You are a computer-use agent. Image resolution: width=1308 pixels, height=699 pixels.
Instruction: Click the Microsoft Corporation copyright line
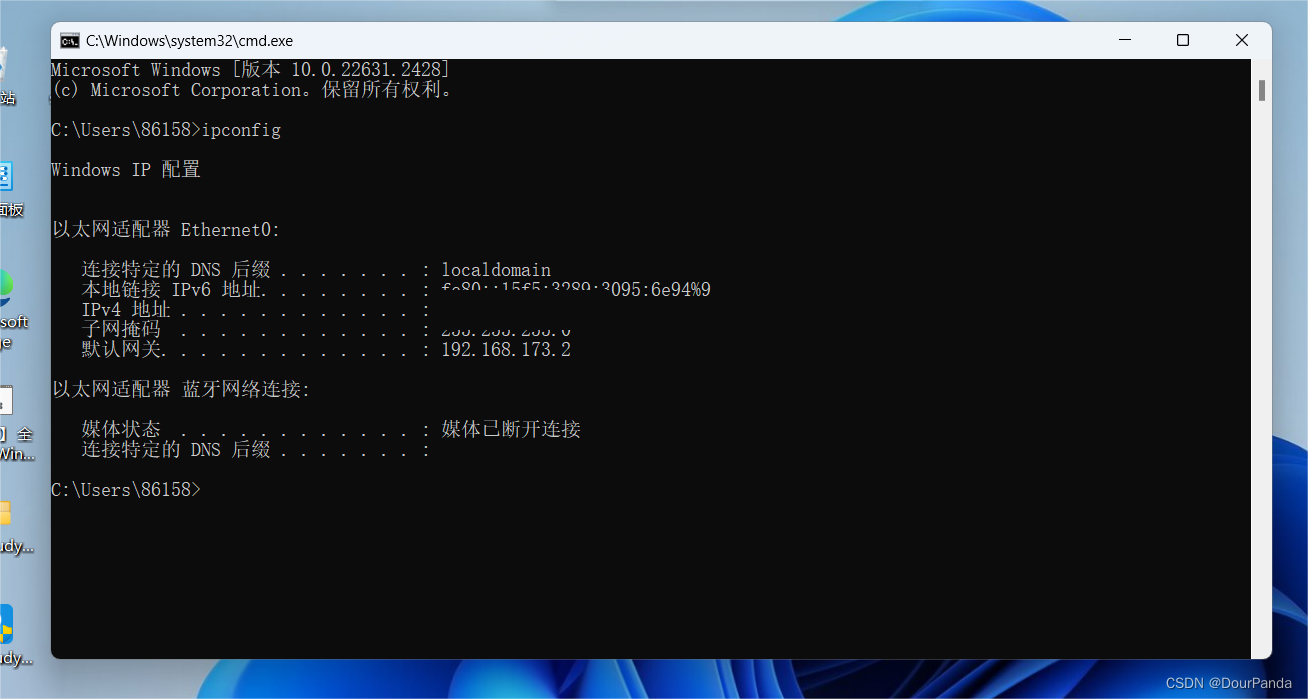tap(251, 90)
